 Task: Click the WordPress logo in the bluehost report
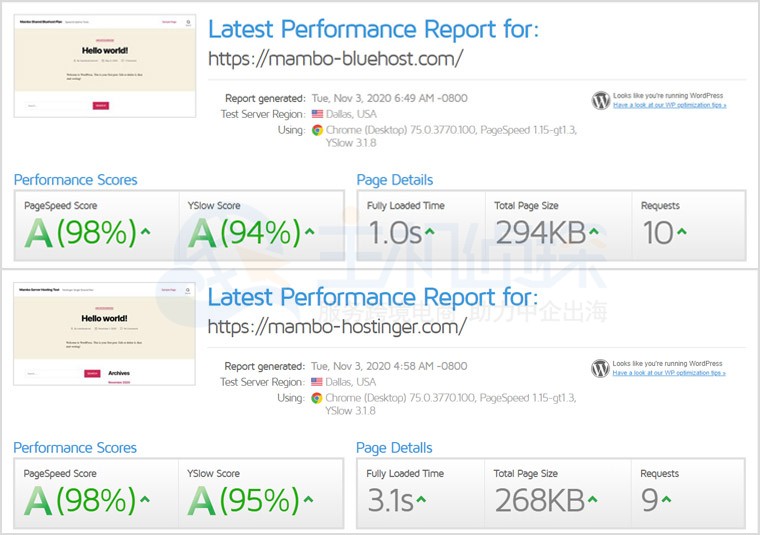click(601, 100)
